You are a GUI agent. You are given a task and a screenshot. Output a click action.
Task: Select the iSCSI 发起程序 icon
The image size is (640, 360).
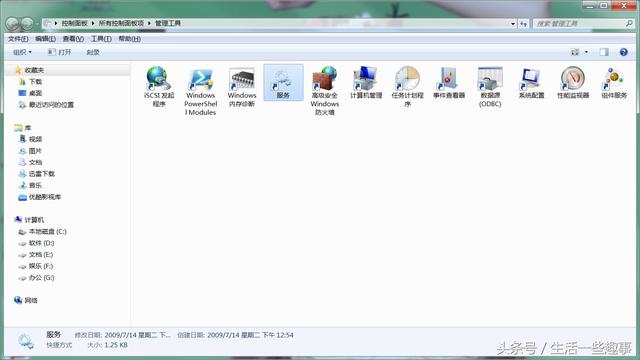tap(159, 87)
